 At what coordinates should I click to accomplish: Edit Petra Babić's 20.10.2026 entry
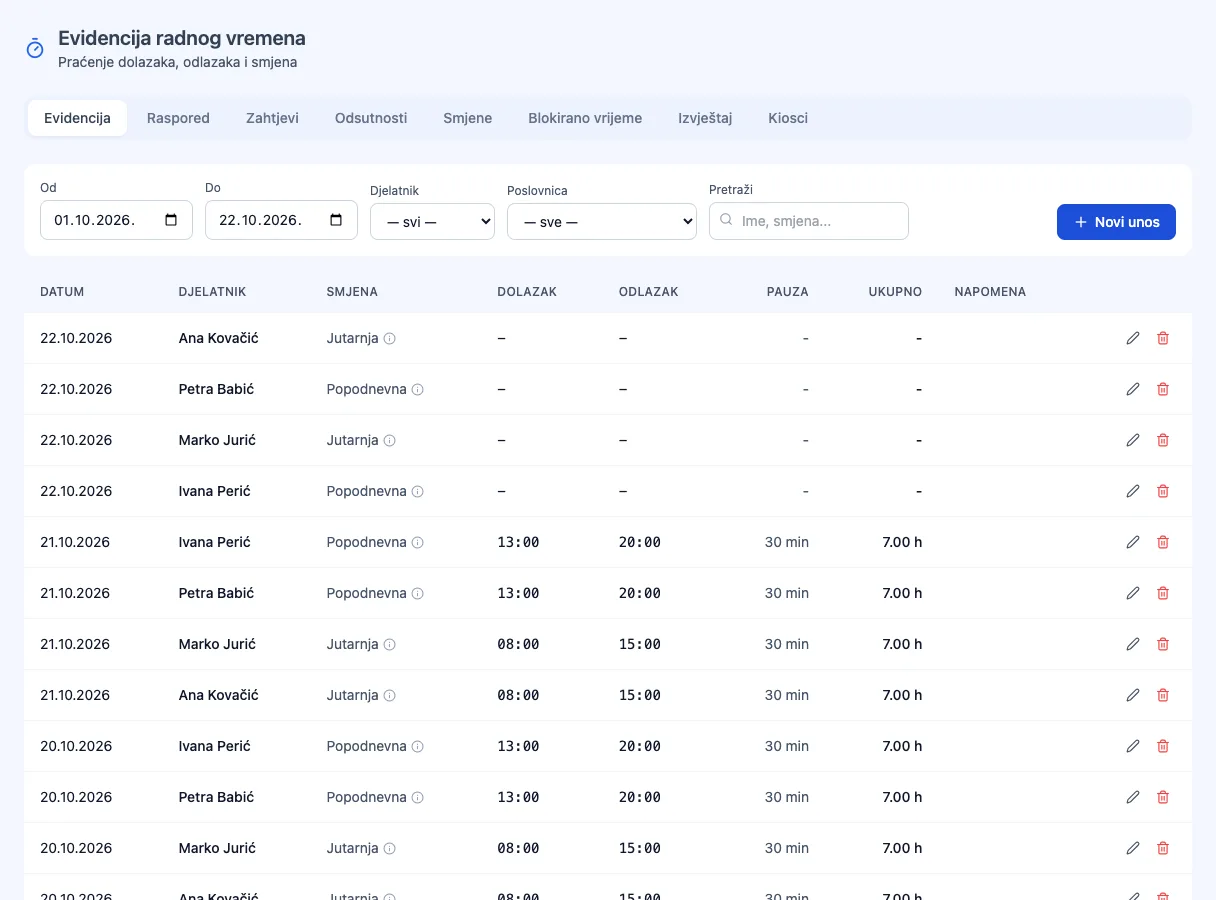[1133, 797]
